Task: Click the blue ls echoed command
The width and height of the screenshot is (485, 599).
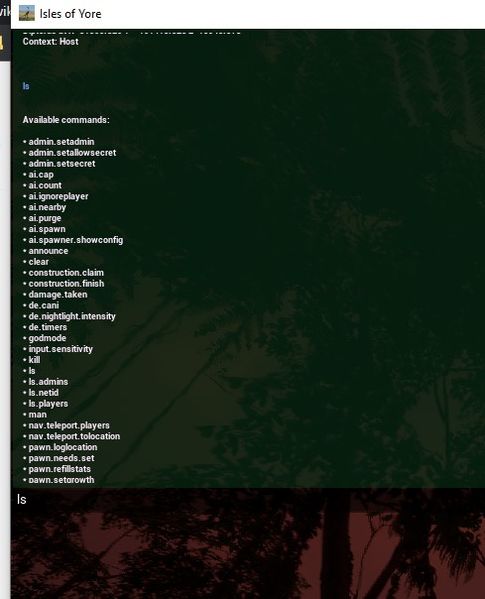Action: point(26,86)
